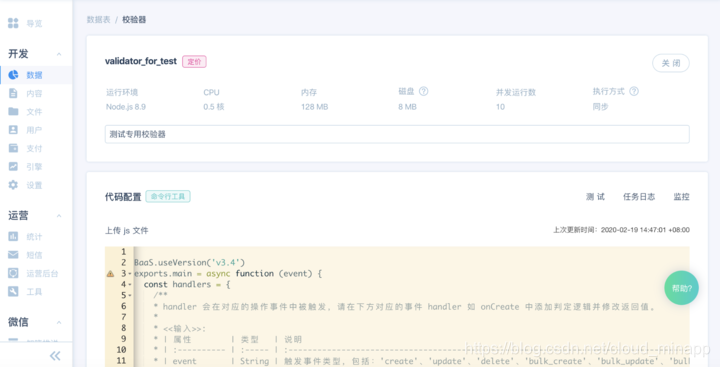Go to 引擎 menu item
The width and height of the screenshot is (720, 367).
[34, 167]
